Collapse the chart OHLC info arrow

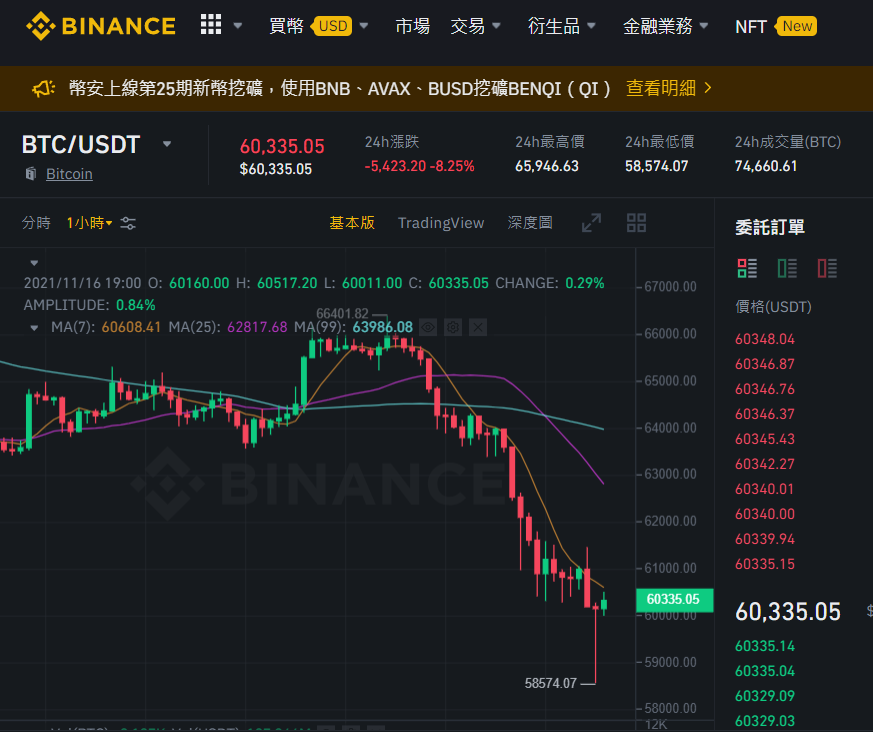(34, 262)
